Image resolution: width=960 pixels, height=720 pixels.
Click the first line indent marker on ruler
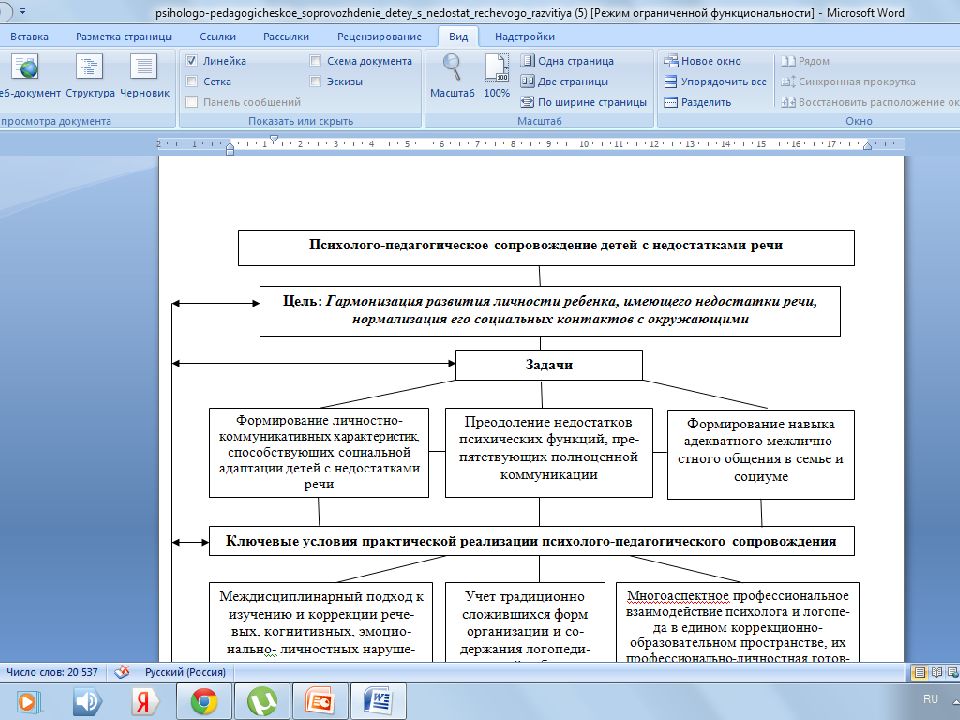pyautogui.click(x=274, y=139)
